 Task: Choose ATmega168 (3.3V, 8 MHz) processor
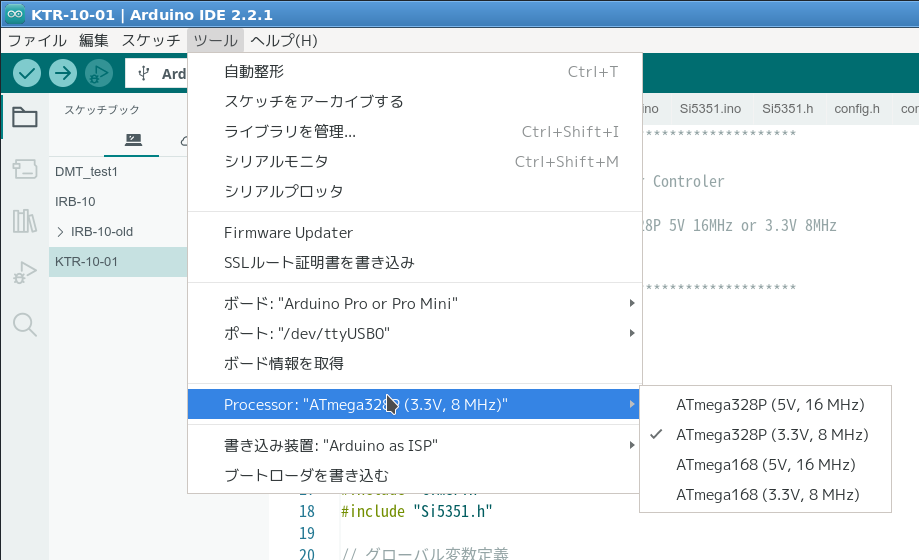[x=765, y=494]
